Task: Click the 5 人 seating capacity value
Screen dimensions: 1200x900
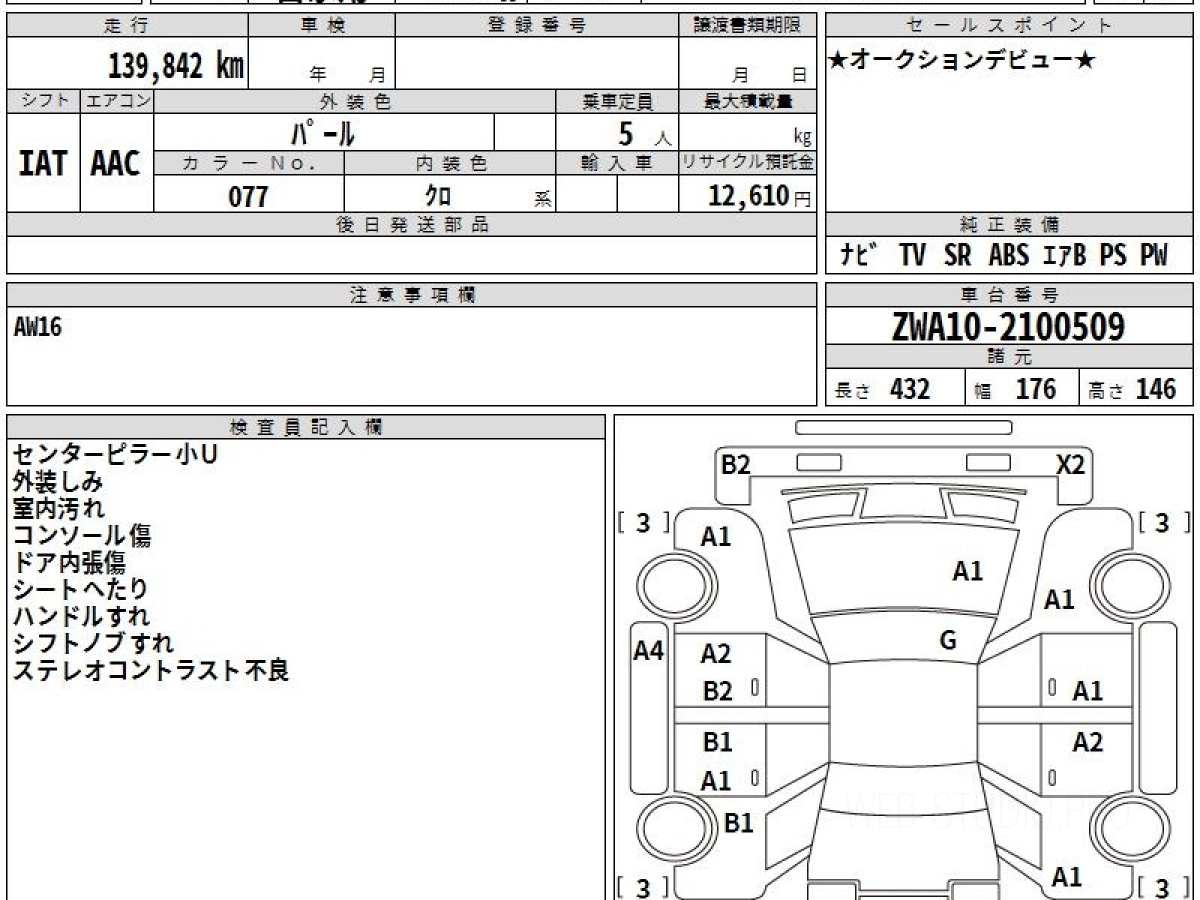Action: tap(644, 134)
